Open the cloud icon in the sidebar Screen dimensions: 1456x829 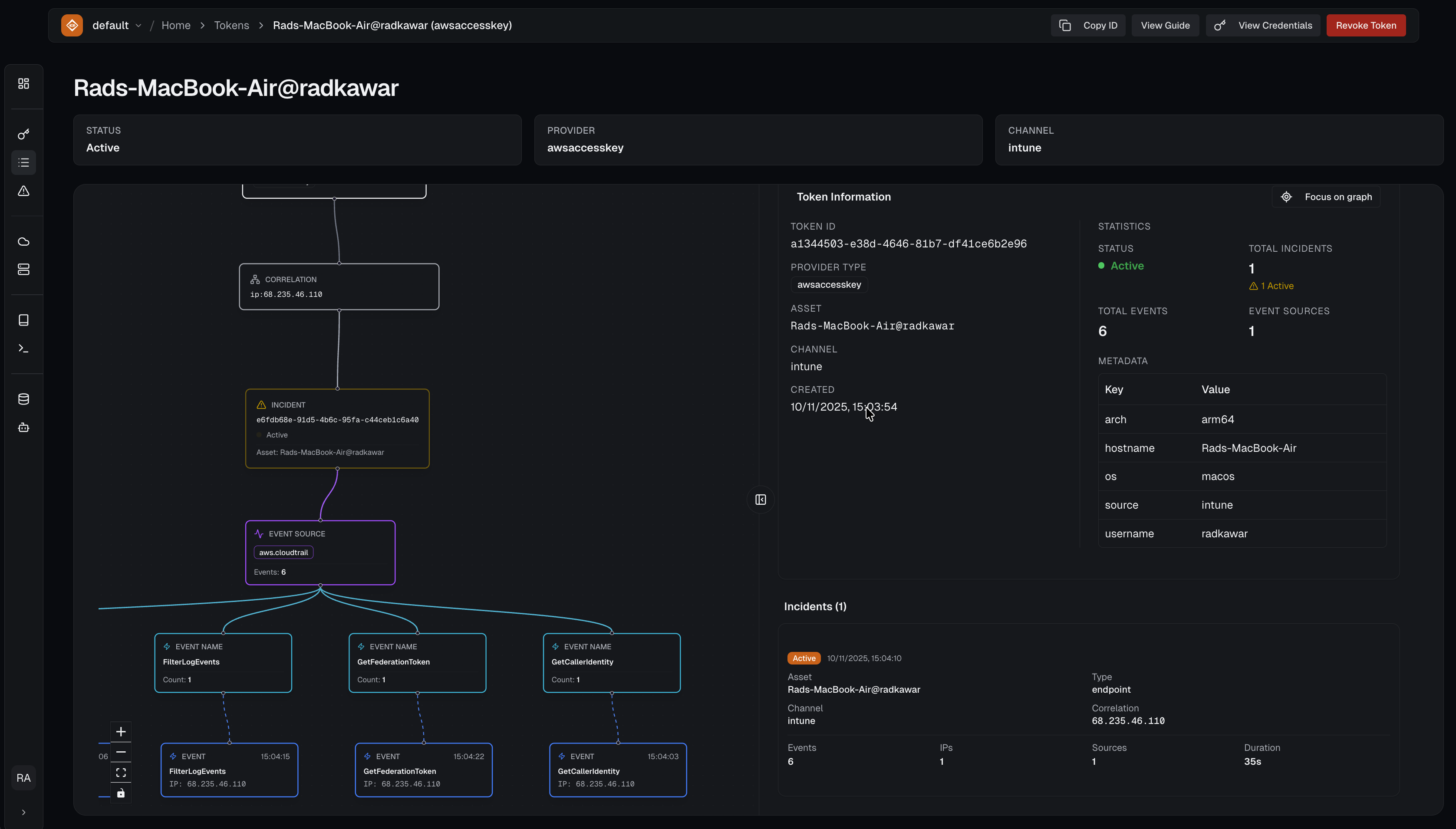coord(23,241)
